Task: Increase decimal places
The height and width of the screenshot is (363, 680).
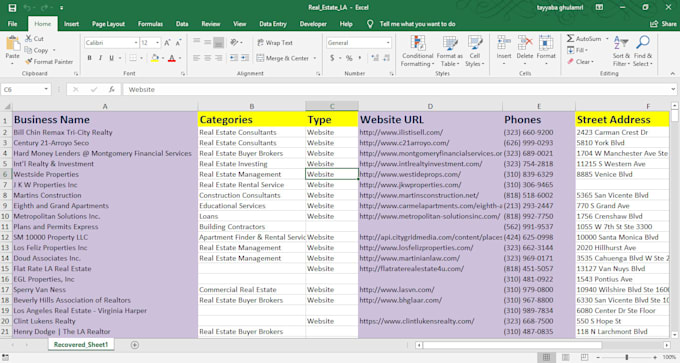Action: point(375,58)
